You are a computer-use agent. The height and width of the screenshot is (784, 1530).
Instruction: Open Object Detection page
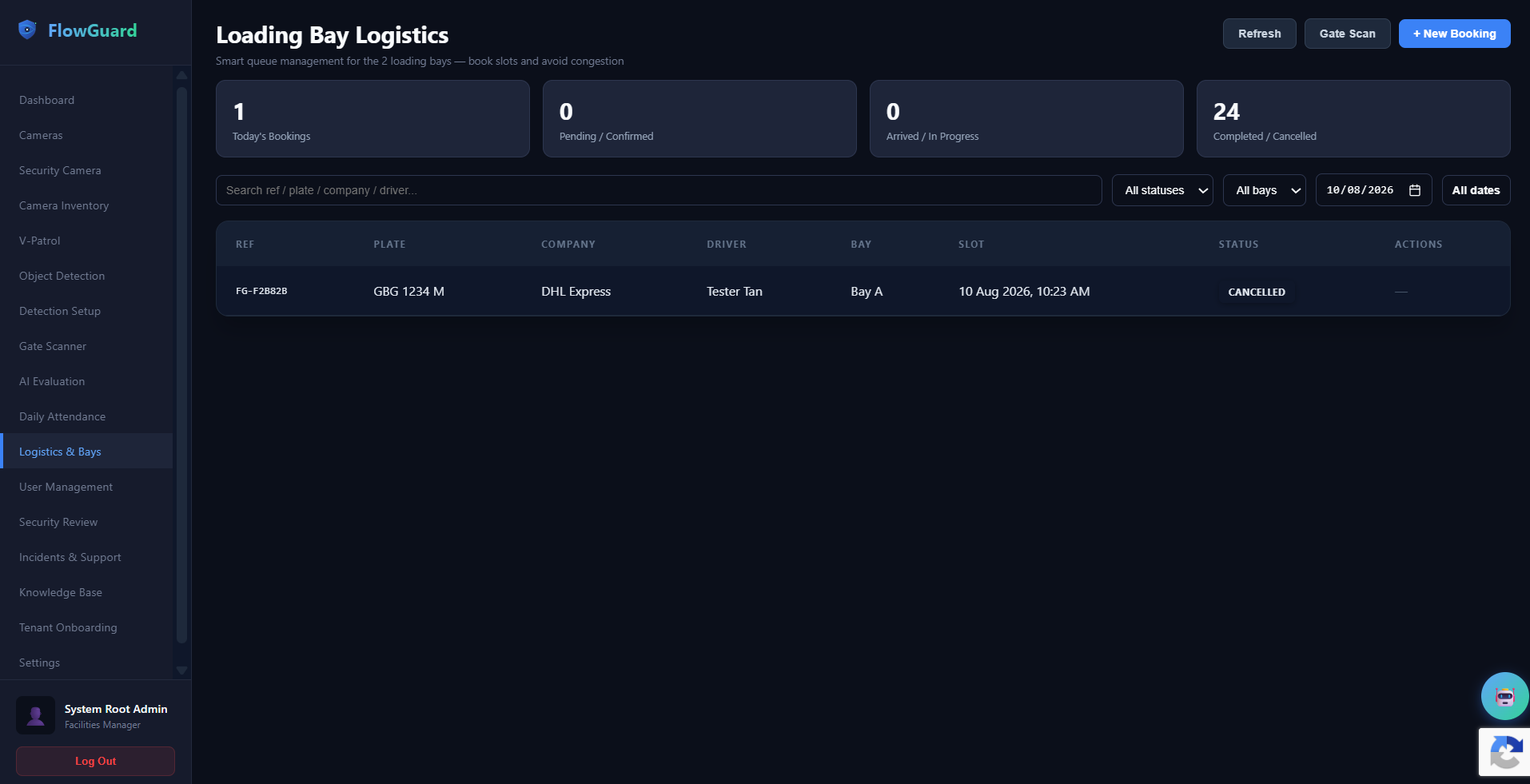click(x=86, y=276)
